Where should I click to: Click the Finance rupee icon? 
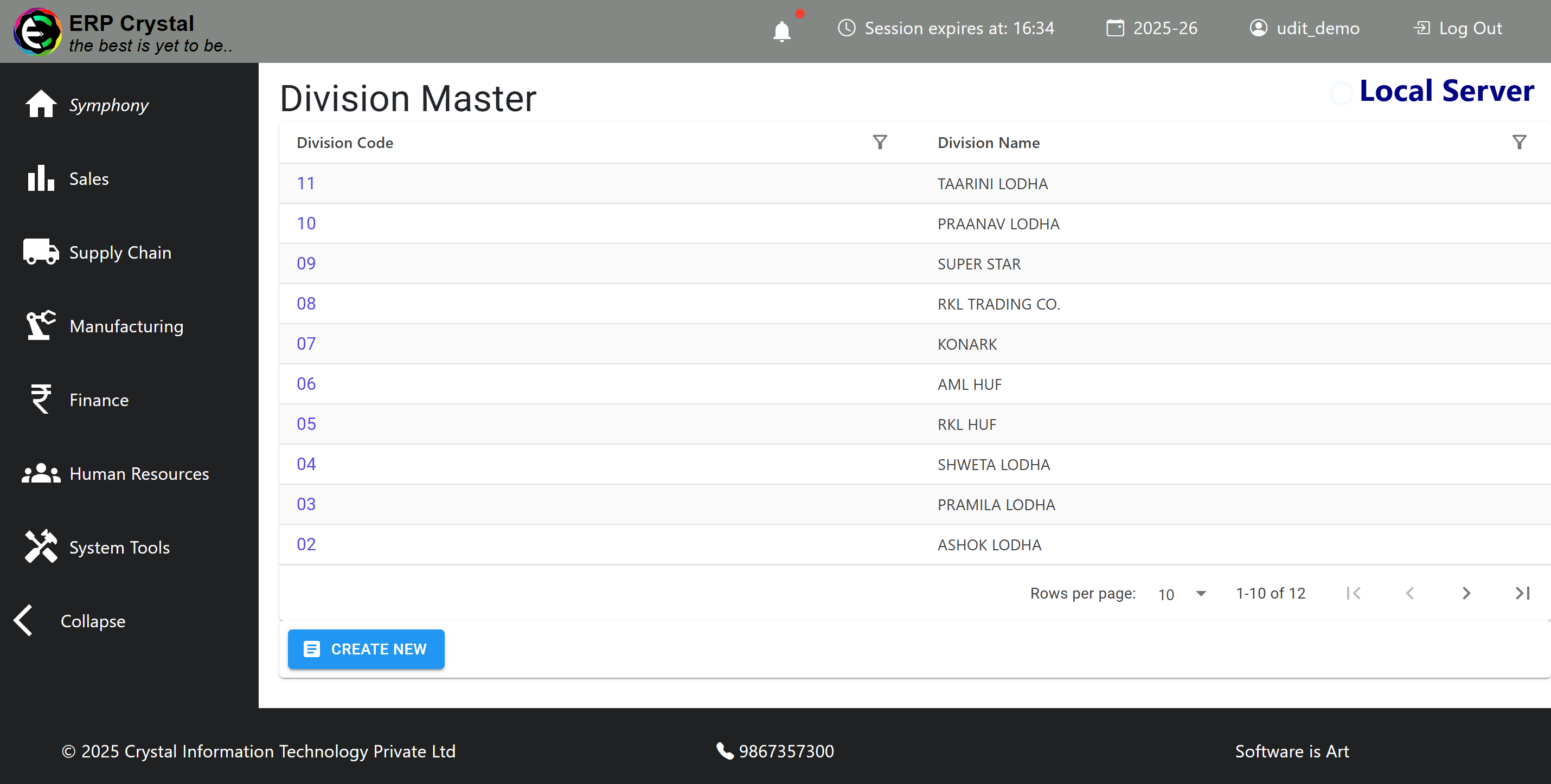40,399
